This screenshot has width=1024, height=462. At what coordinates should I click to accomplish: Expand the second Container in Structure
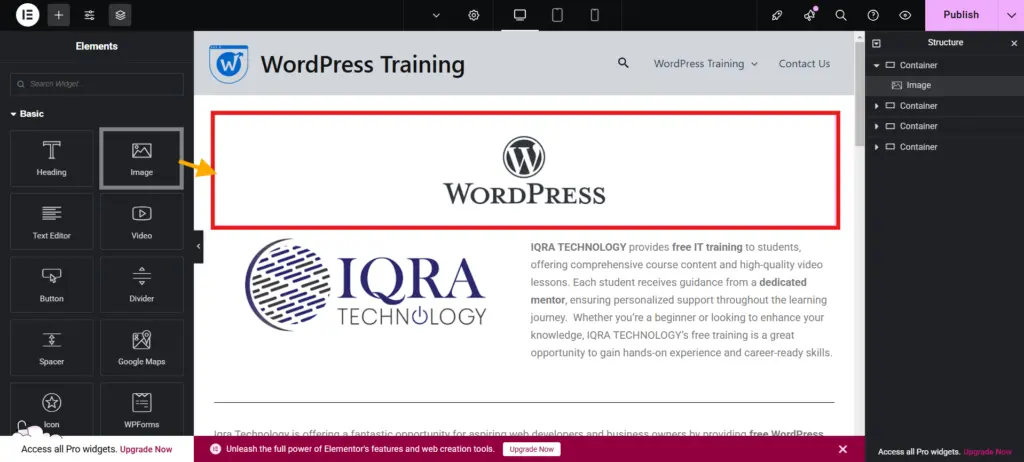click(x=876, y=106)
